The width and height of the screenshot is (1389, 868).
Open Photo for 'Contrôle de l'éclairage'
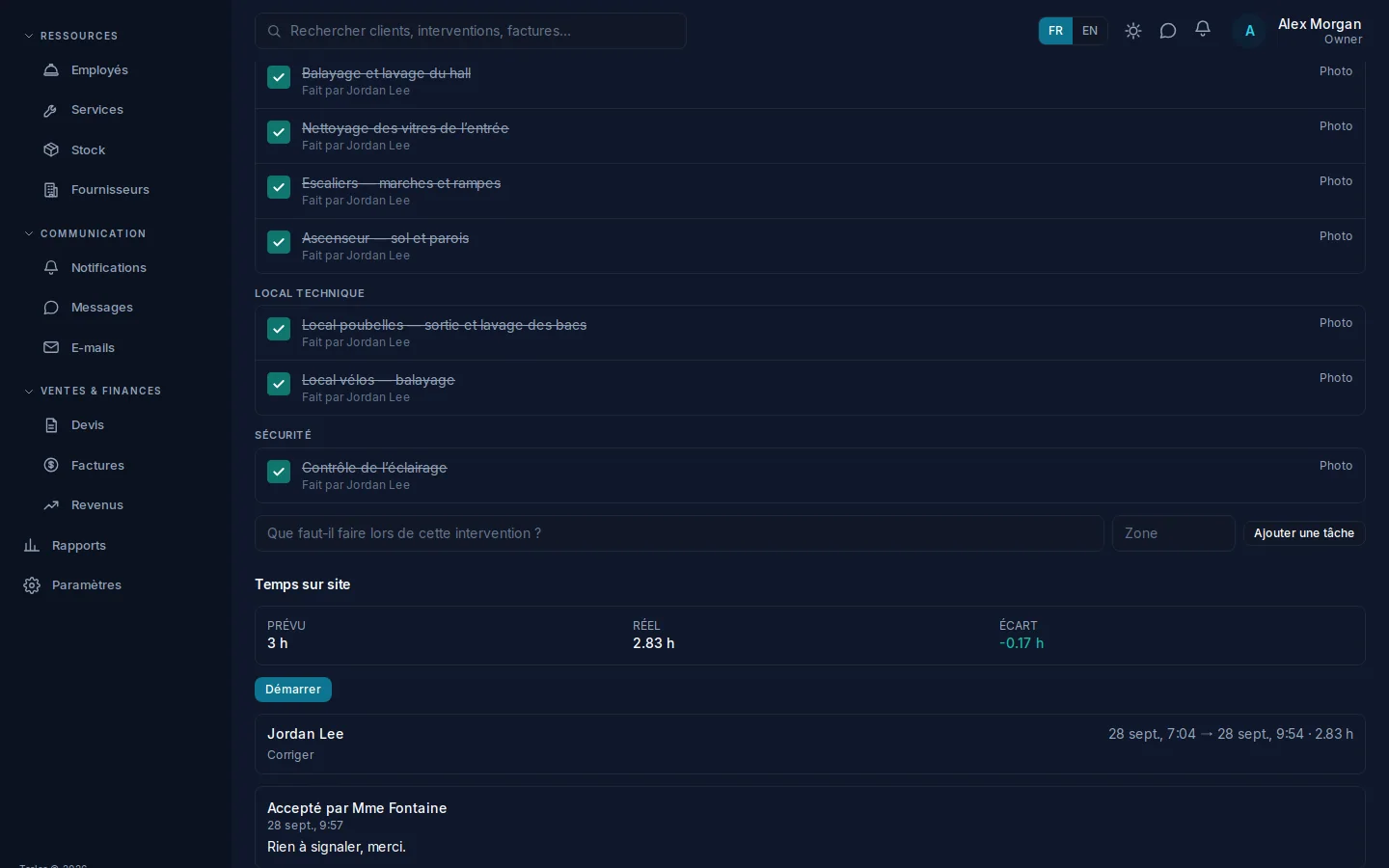click(x=1336, y=466)
